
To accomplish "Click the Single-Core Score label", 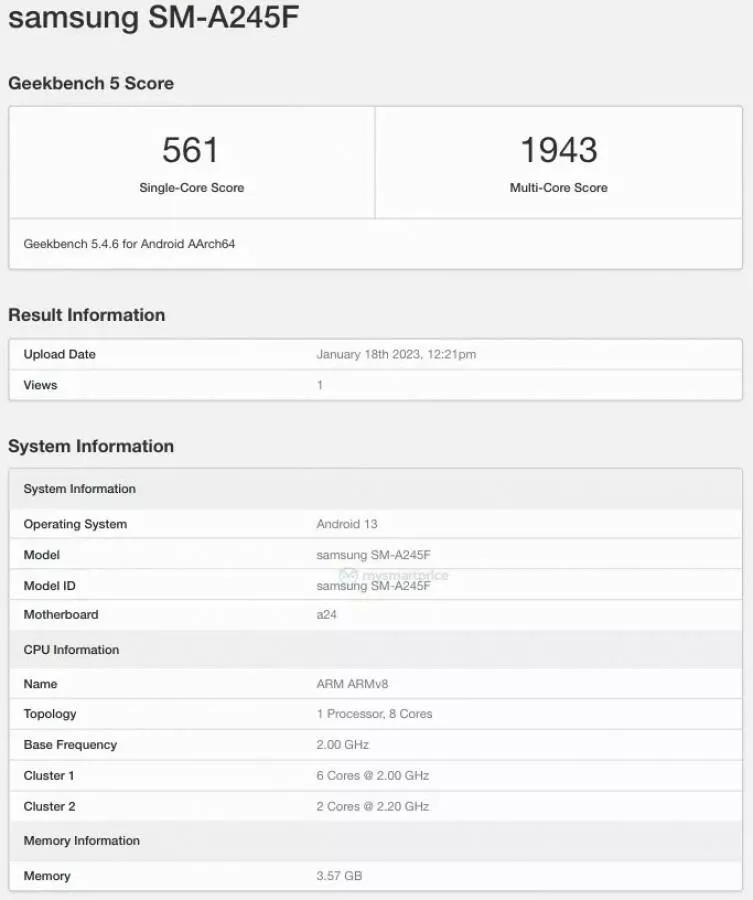I will click(x=192, y=188).
